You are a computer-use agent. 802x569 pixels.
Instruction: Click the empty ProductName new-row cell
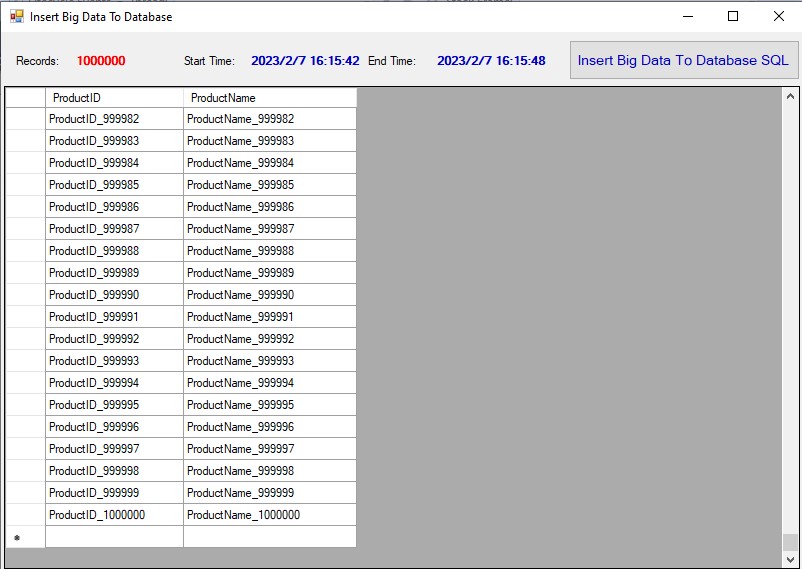pos(270,537)
